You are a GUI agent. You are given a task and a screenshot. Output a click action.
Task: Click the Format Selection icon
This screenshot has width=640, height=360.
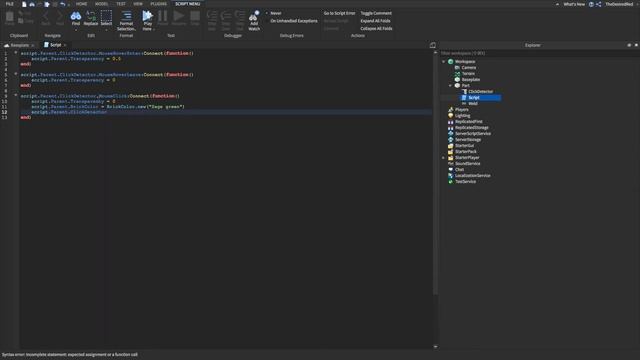coord(127,16)
